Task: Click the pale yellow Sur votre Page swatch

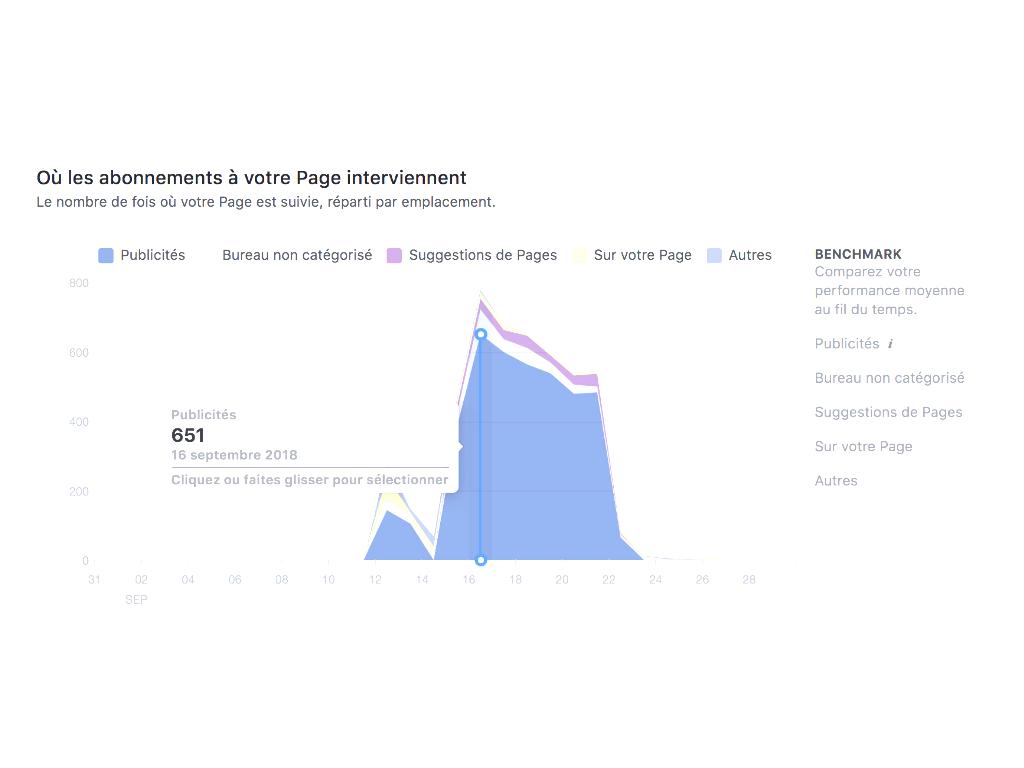Action: point(579,256)
